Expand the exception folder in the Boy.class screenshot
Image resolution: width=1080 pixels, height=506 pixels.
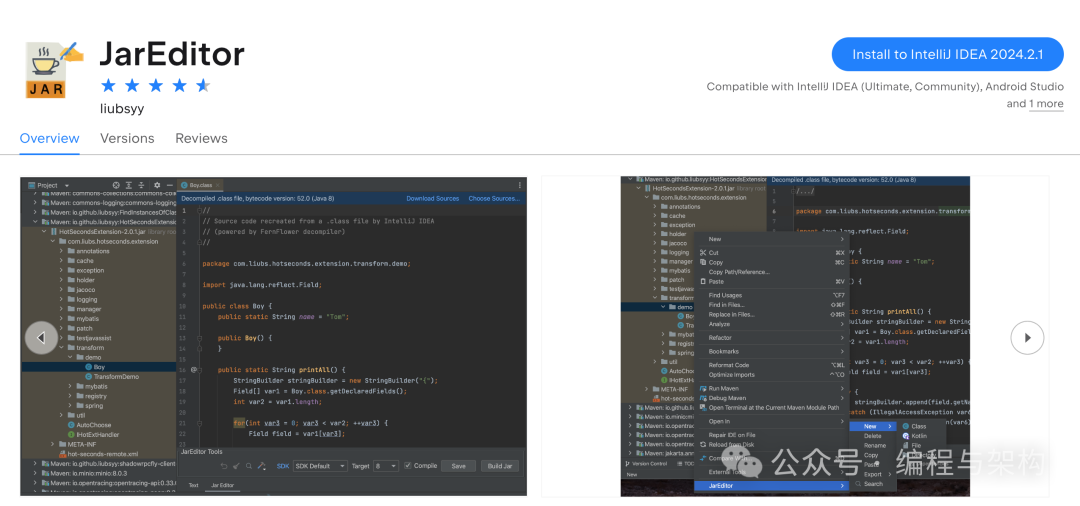tap(61, 271)
